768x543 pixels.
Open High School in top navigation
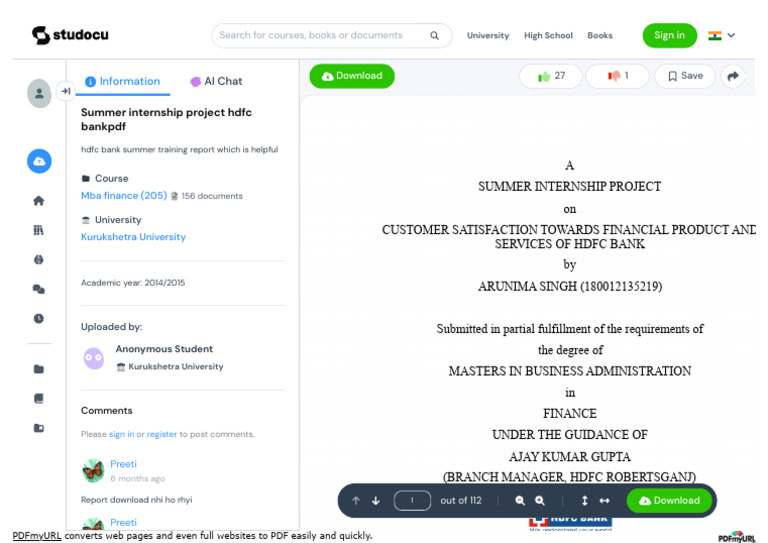click(x=548, y=35)
